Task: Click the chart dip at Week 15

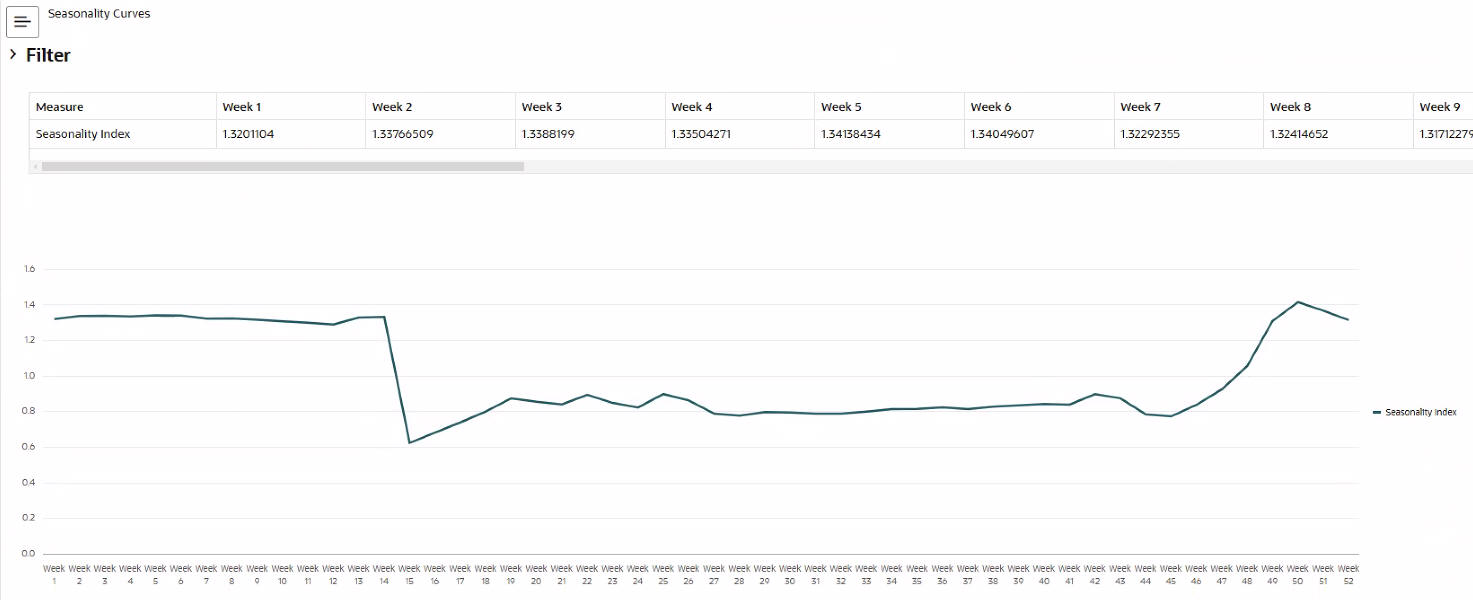Action: (x=409, y=441)
